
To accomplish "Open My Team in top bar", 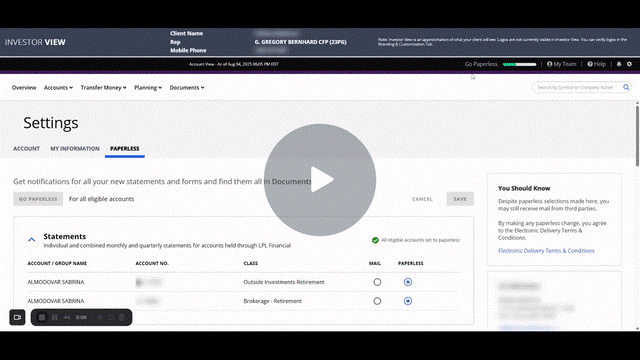I will tap(562, 64).
